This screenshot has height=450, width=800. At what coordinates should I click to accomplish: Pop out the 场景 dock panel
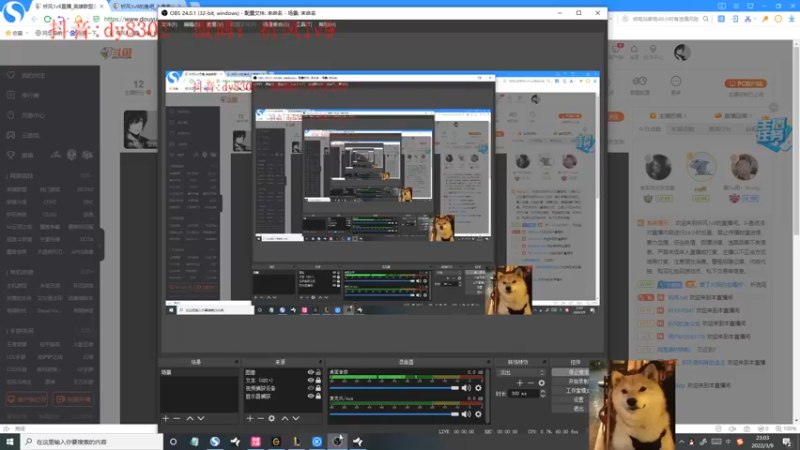(x=236, y=362)
